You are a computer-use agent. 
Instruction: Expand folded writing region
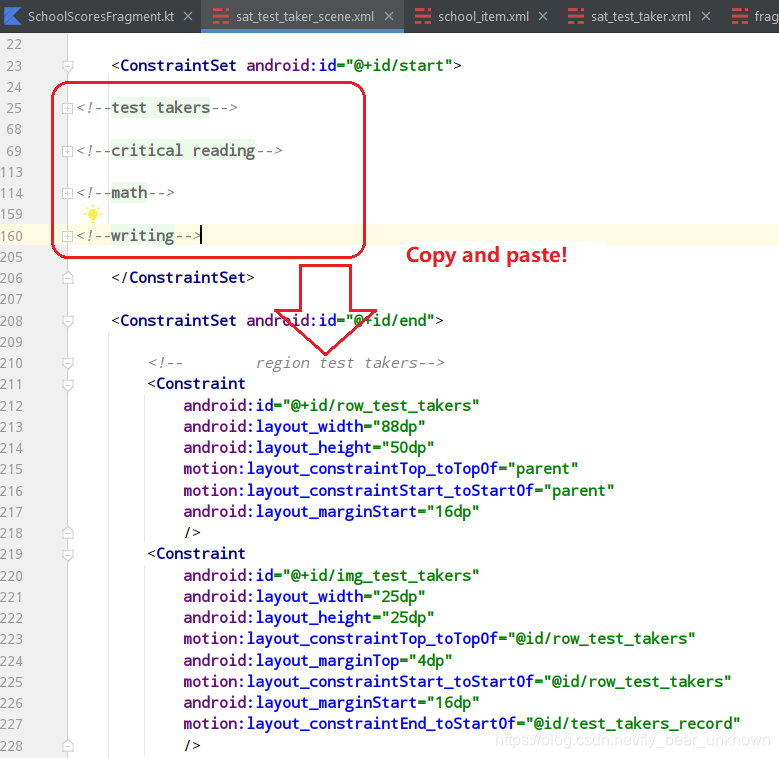click(x=67, y=236)
